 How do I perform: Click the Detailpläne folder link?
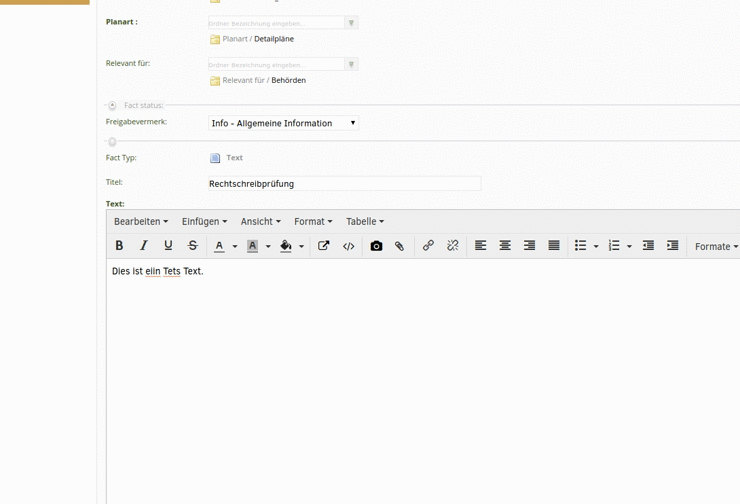(x=274, y=39)
